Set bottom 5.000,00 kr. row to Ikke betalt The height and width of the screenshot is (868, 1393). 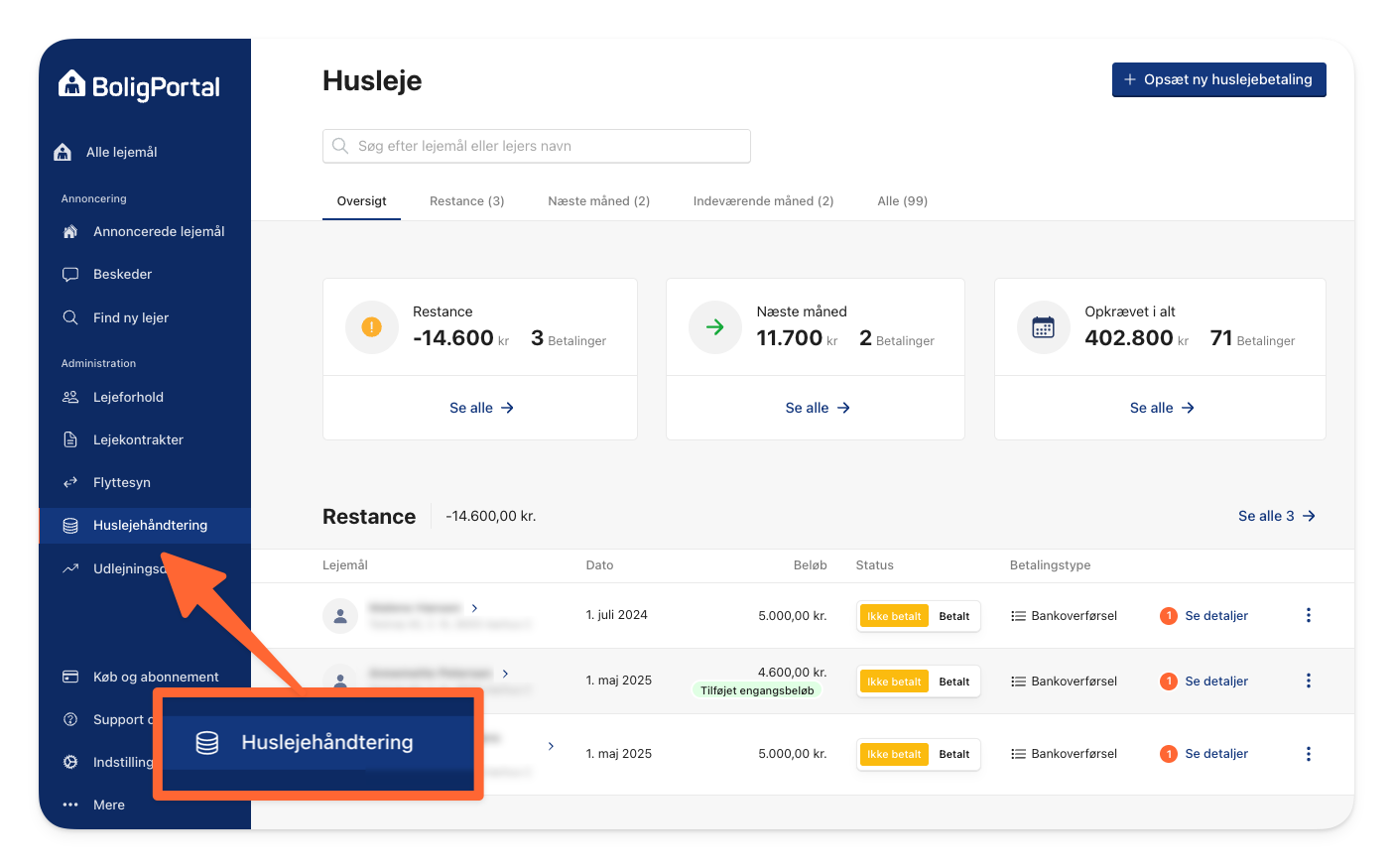894,754
